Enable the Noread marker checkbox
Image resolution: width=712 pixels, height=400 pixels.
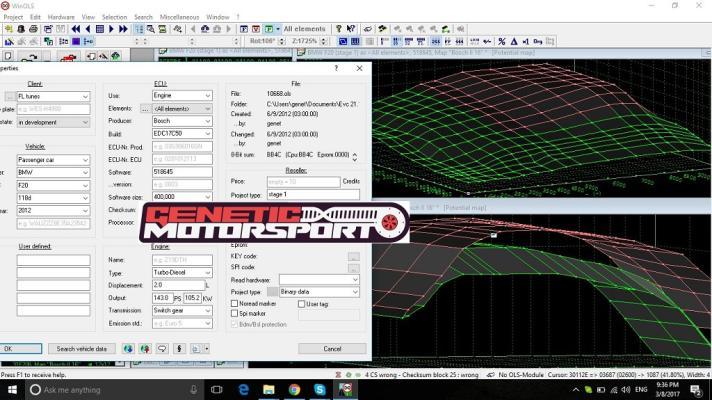pos(235,303)
